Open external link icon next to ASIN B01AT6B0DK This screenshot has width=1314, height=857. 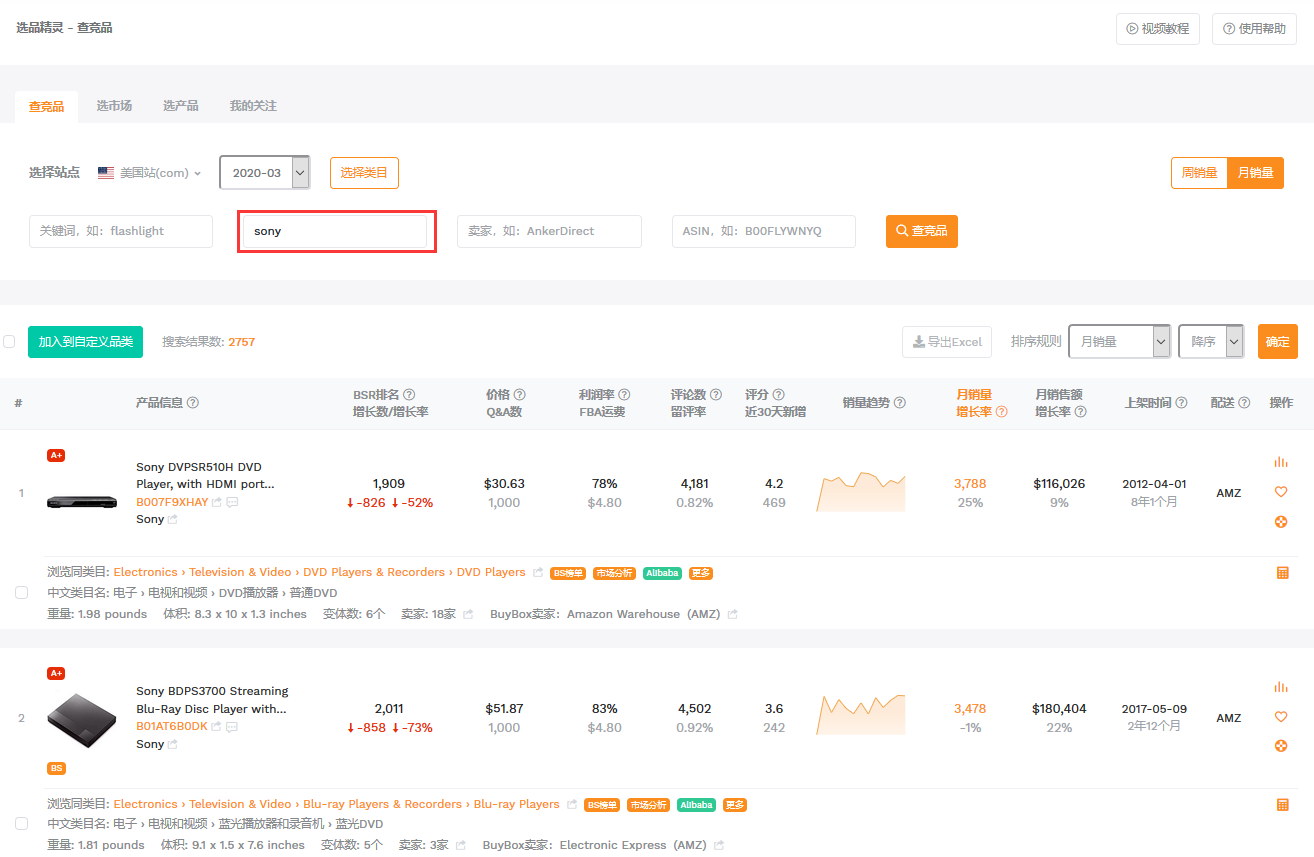pos(216,726)
